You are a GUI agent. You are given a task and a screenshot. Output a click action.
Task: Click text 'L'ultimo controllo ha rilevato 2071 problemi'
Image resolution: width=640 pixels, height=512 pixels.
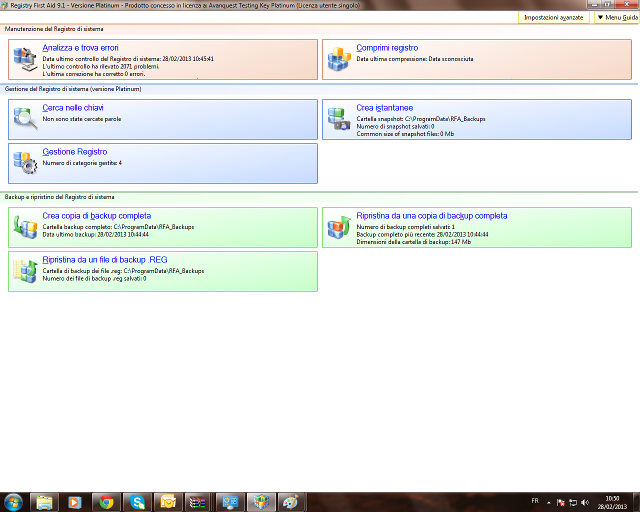[101, 67]
